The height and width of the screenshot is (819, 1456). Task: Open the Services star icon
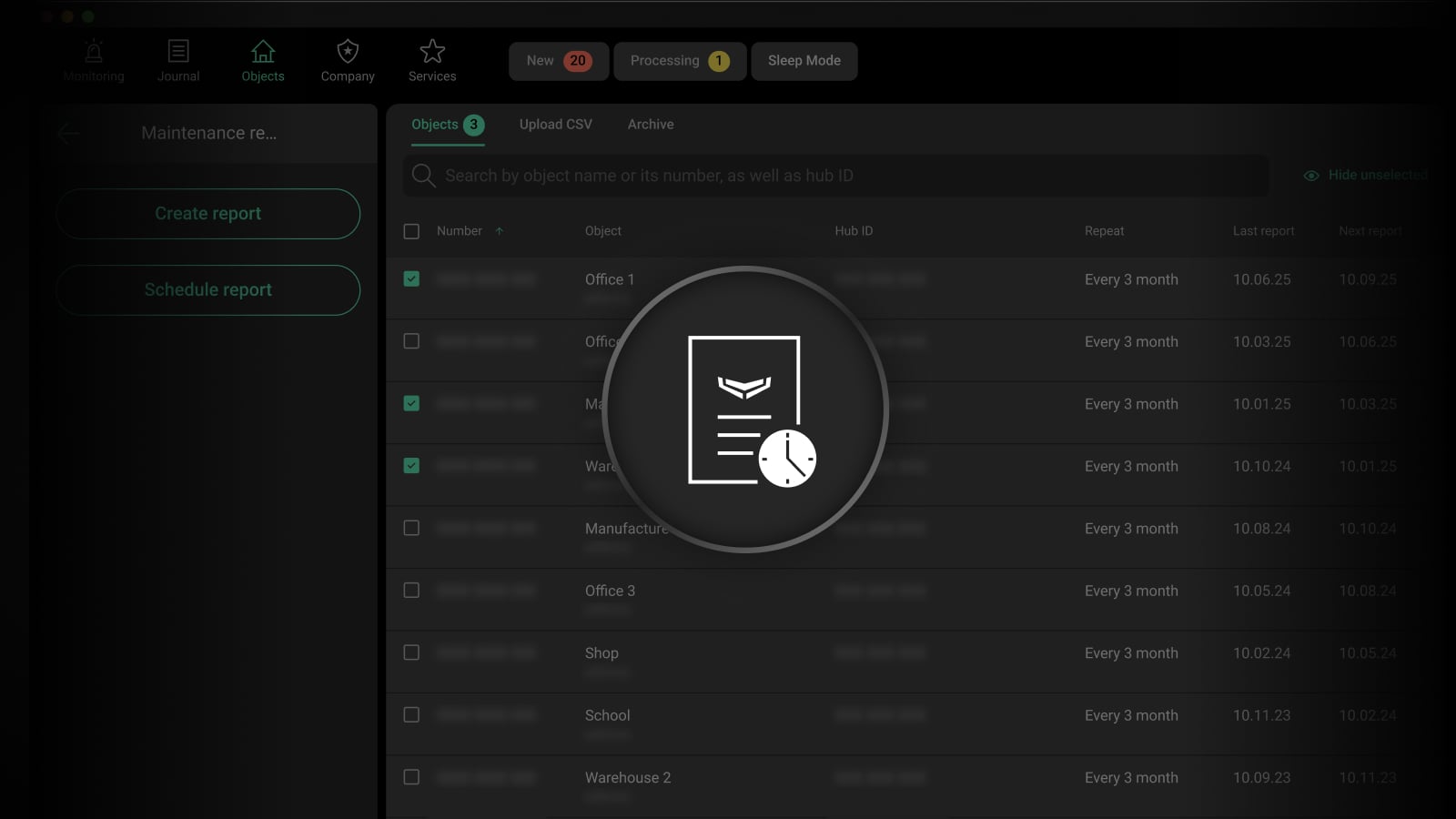pyautogui.click(x=432, y=52)
